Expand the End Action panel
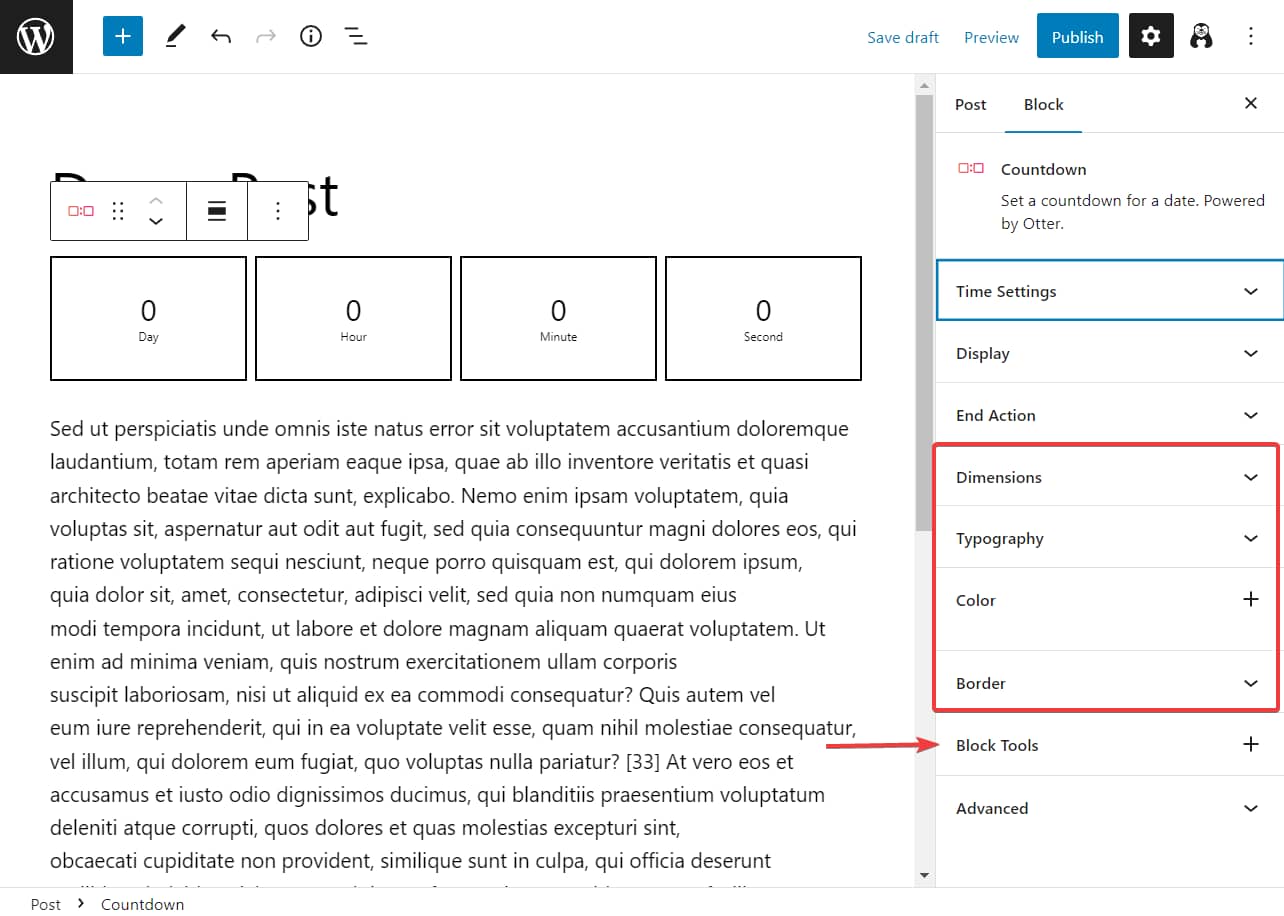This screenshot has width=1284, height=916. coord(1110,415)
